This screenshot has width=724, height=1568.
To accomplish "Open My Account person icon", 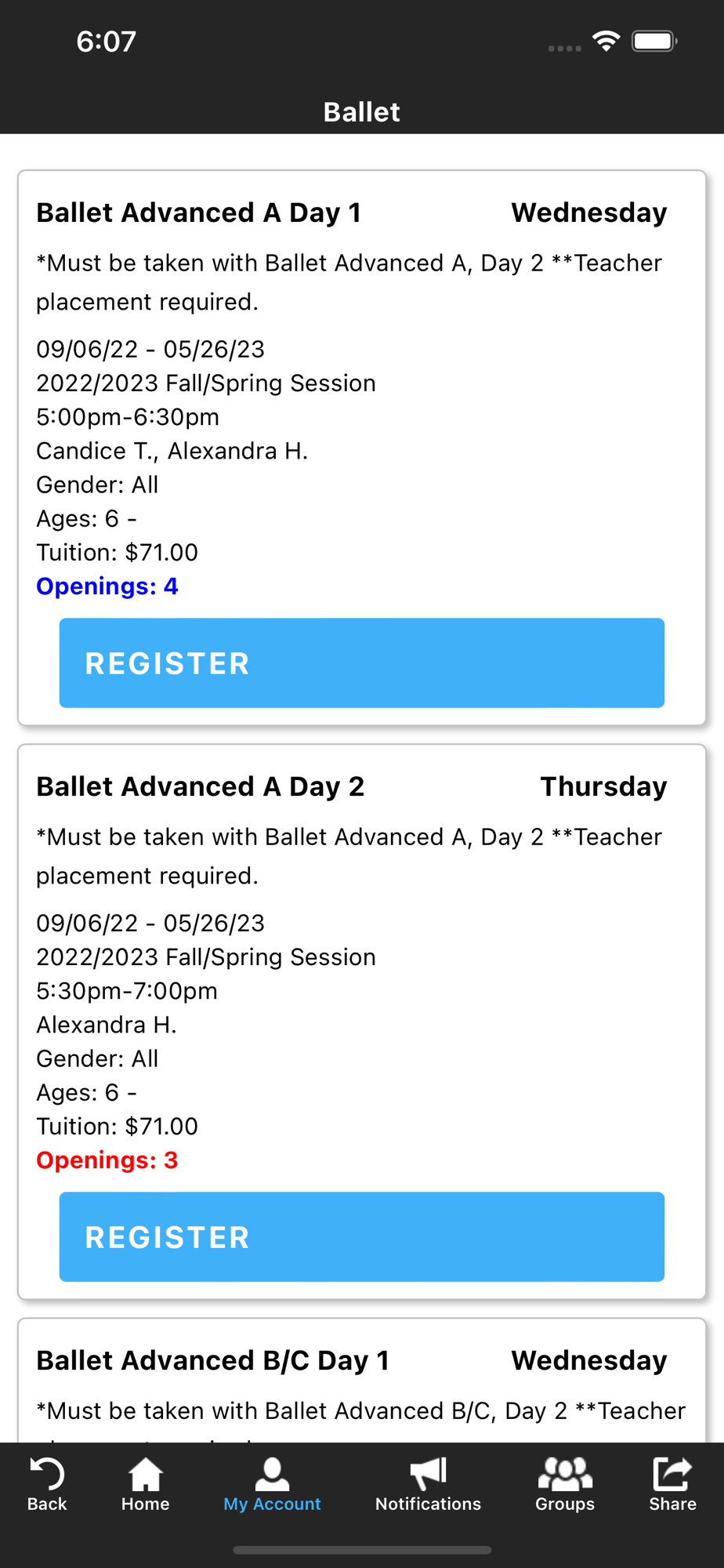I will tap(272, 1474).
